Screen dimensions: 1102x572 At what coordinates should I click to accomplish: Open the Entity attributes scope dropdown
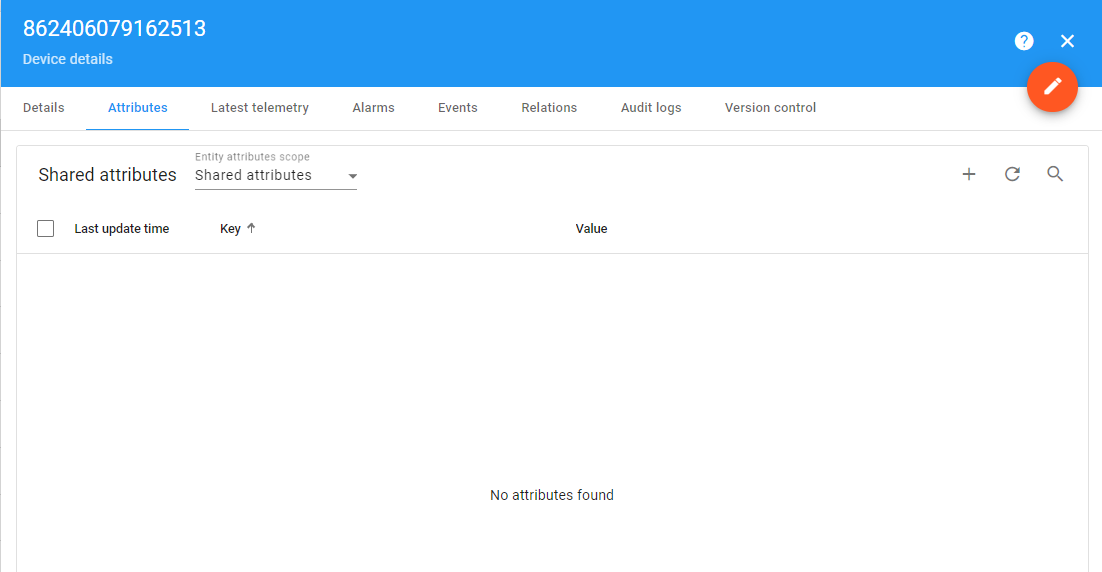[276, 176]
